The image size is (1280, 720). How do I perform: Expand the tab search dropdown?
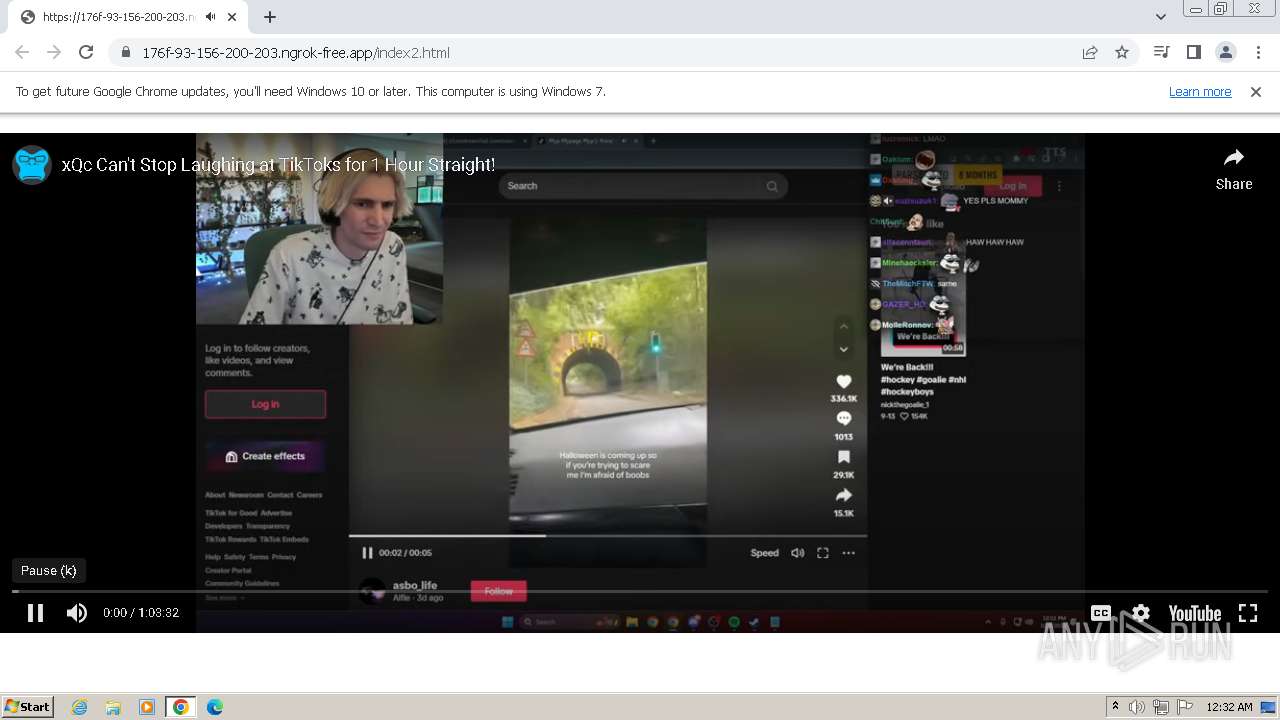click(1160, 17)
